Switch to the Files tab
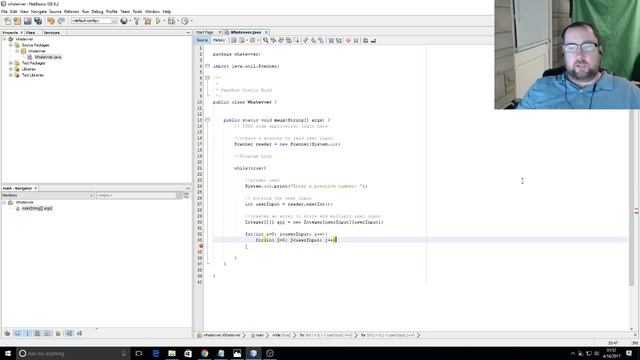Image resolution: width=640 pixels, height=360 pixels. point(31,32)
